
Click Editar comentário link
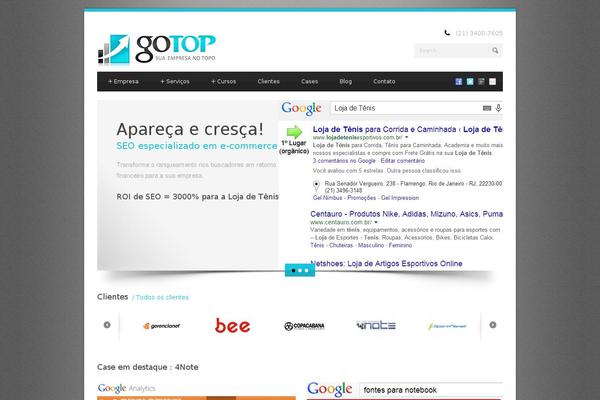(x=403, y=161)
